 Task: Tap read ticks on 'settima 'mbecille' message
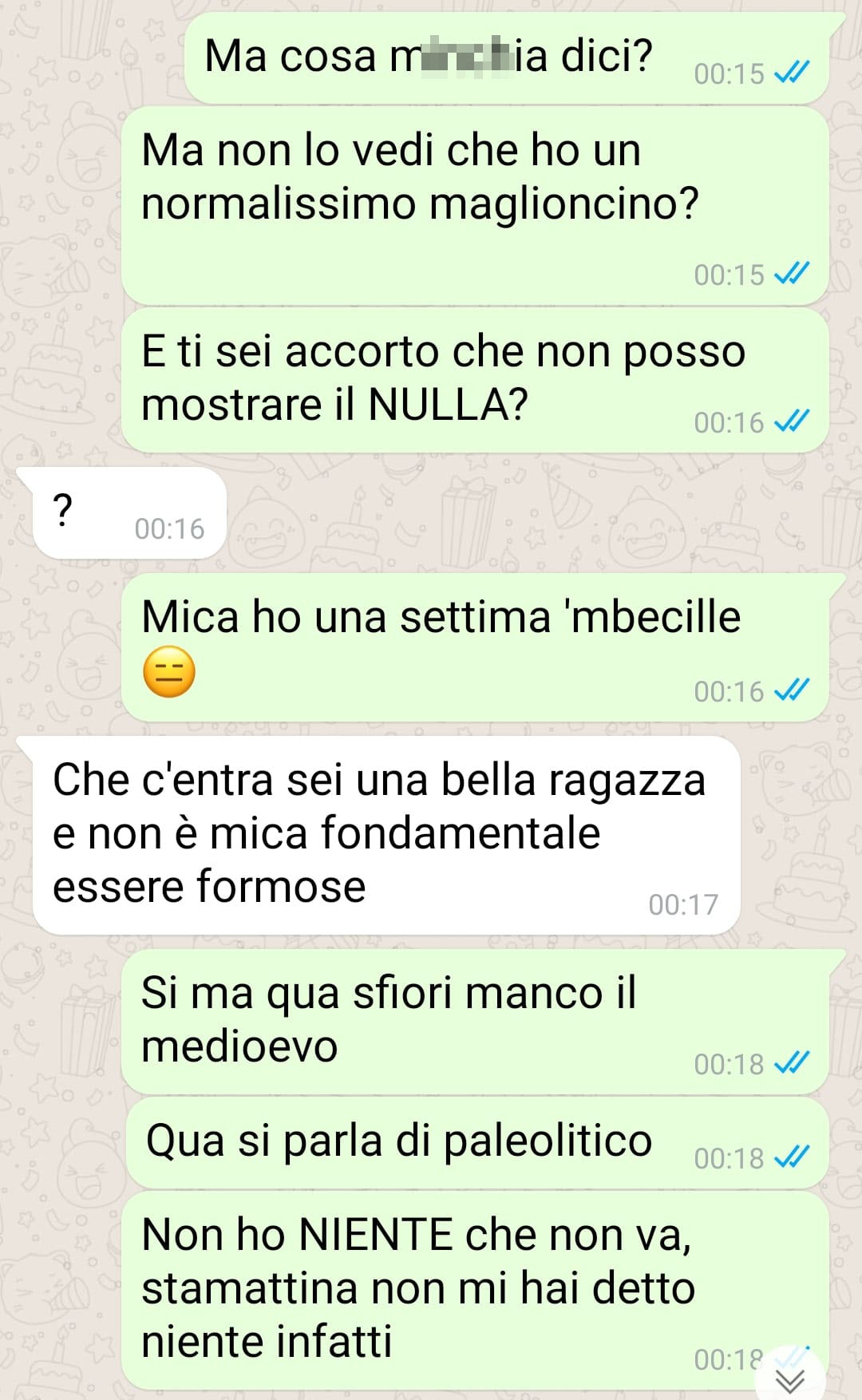click(792, 690)
